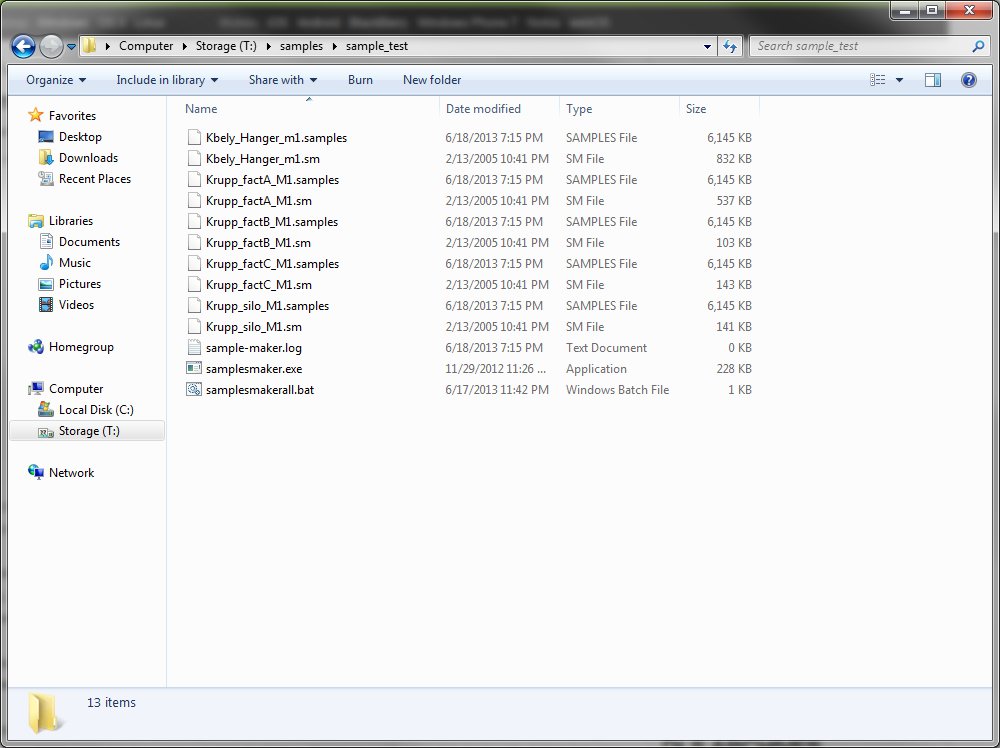The width and height of the screenshot is (1000, 748).
Task: Click the Change your view icon
Action: (878, 80)
